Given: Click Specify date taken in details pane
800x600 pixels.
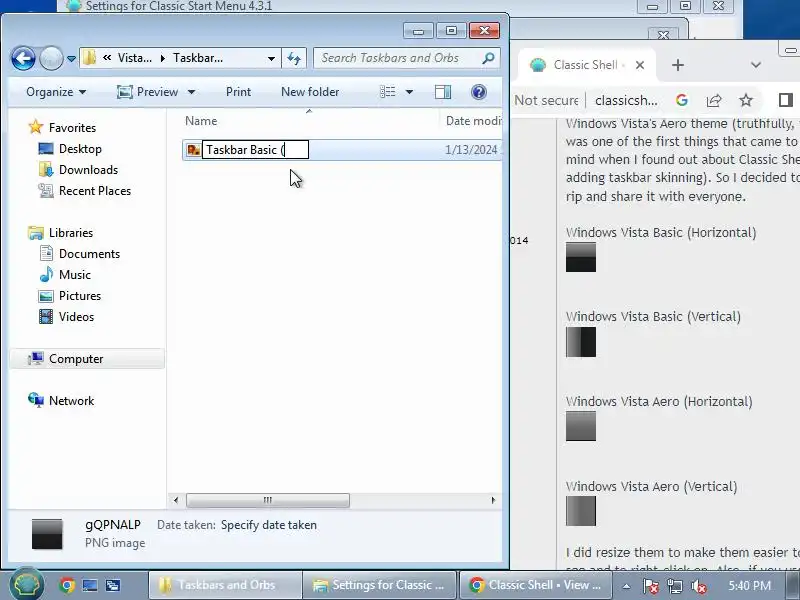Looking at the screenshot, I should pos(269,525).
